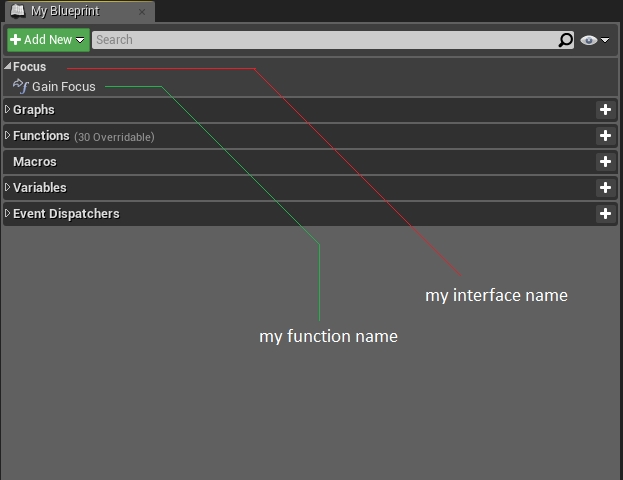
Task: Expand the Event Dispatchers section
Action: (7, 213)
